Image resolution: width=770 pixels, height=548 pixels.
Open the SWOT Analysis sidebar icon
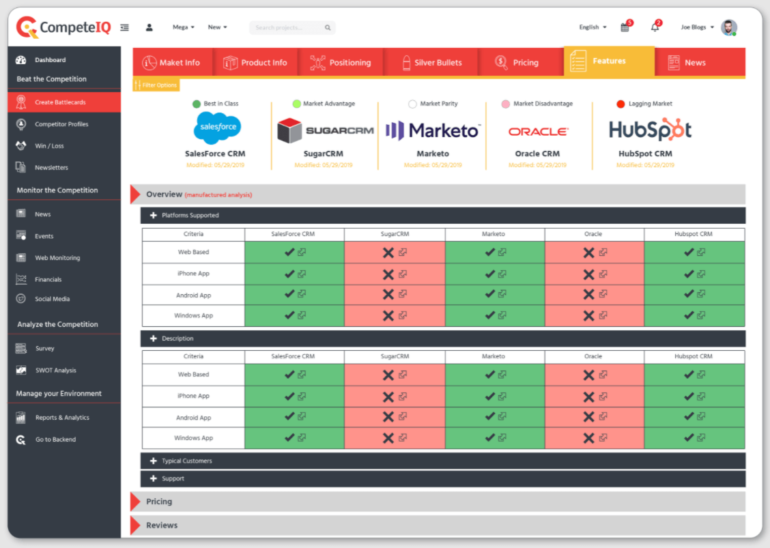click(22, 370)
